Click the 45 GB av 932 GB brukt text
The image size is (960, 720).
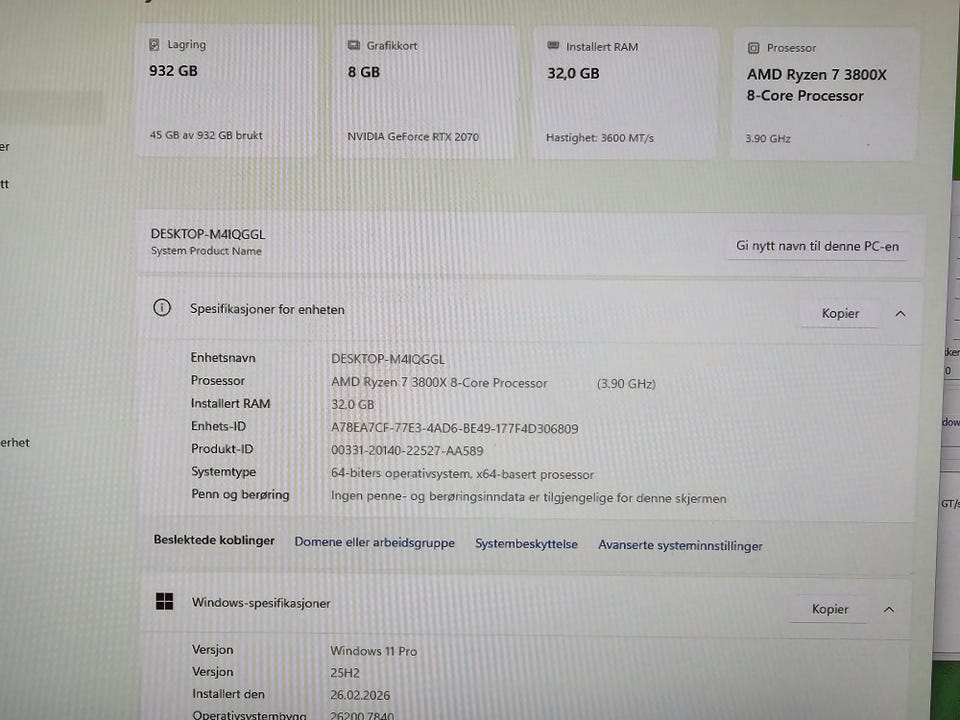(206, 135)
